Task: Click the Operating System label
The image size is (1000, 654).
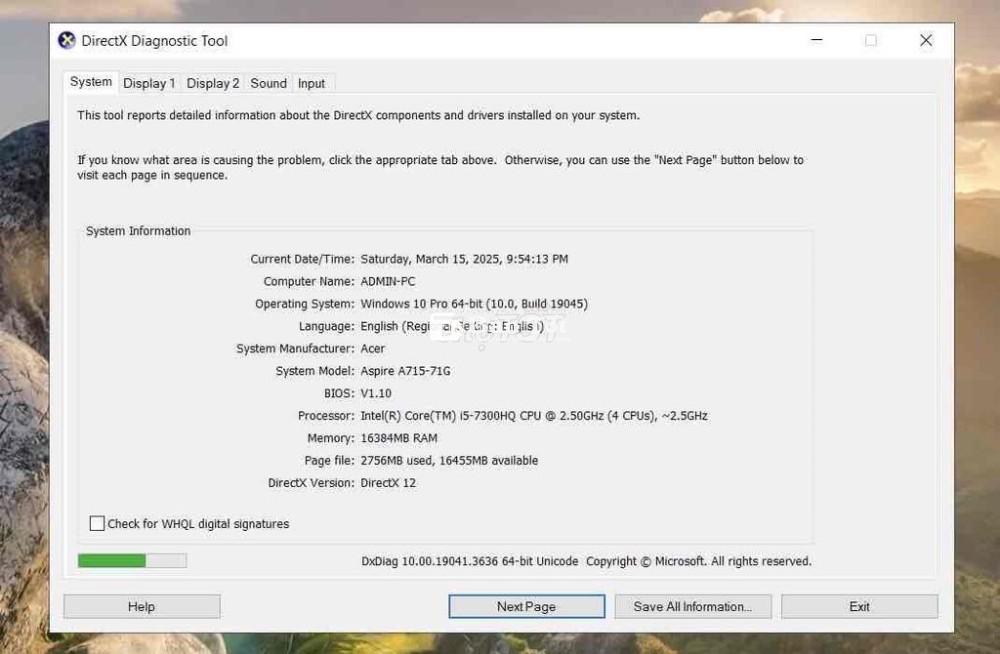Action: click(x=305, y=304)
